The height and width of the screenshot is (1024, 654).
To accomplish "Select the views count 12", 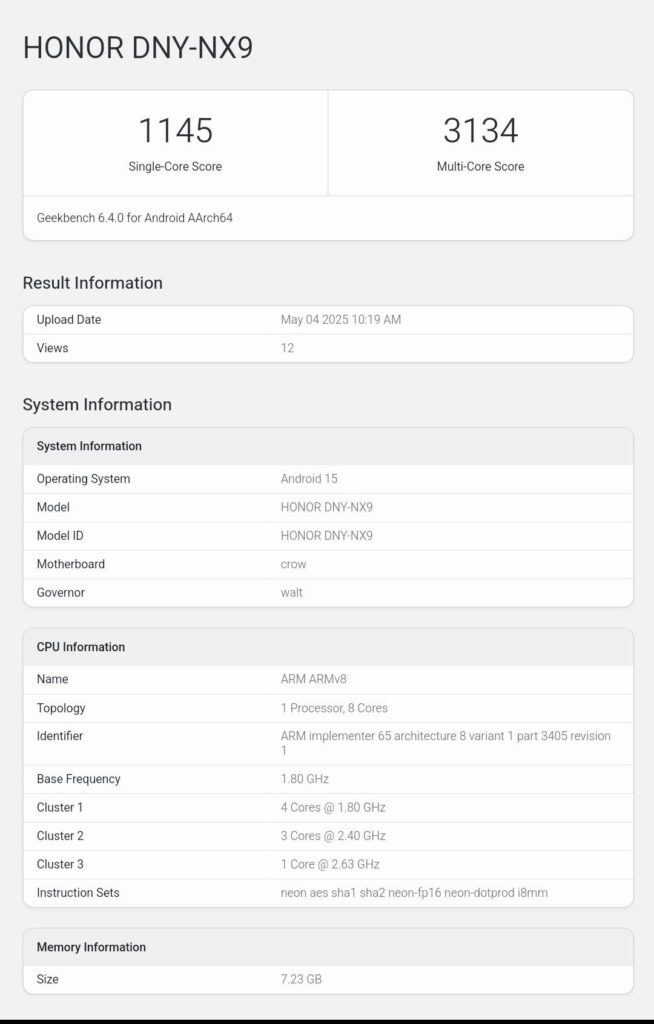I will tap(287, 348).
